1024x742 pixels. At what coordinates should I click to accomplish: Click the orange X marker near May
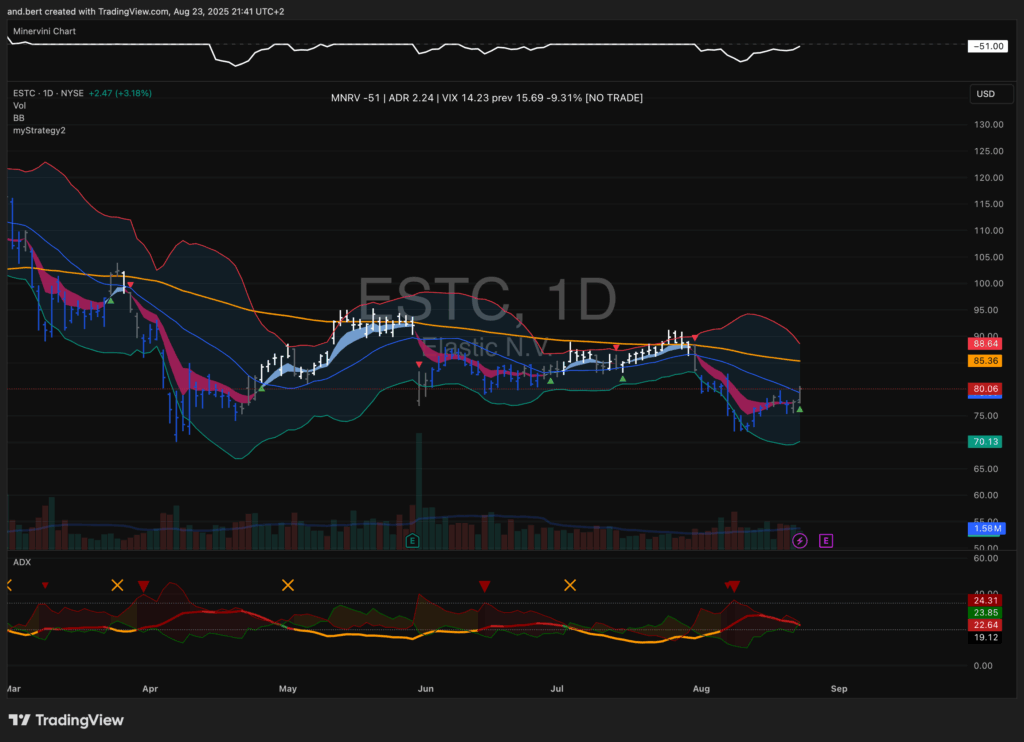[x=288, y=585]
